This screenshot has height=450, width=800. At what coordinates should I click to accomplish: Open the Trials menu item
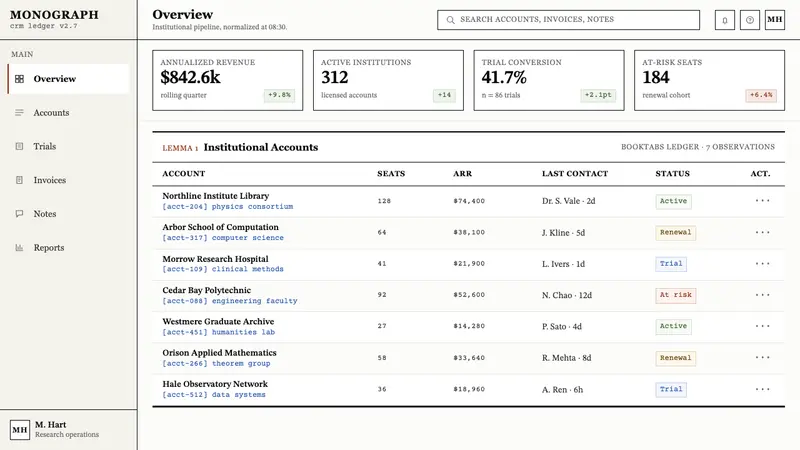(68, 146)
